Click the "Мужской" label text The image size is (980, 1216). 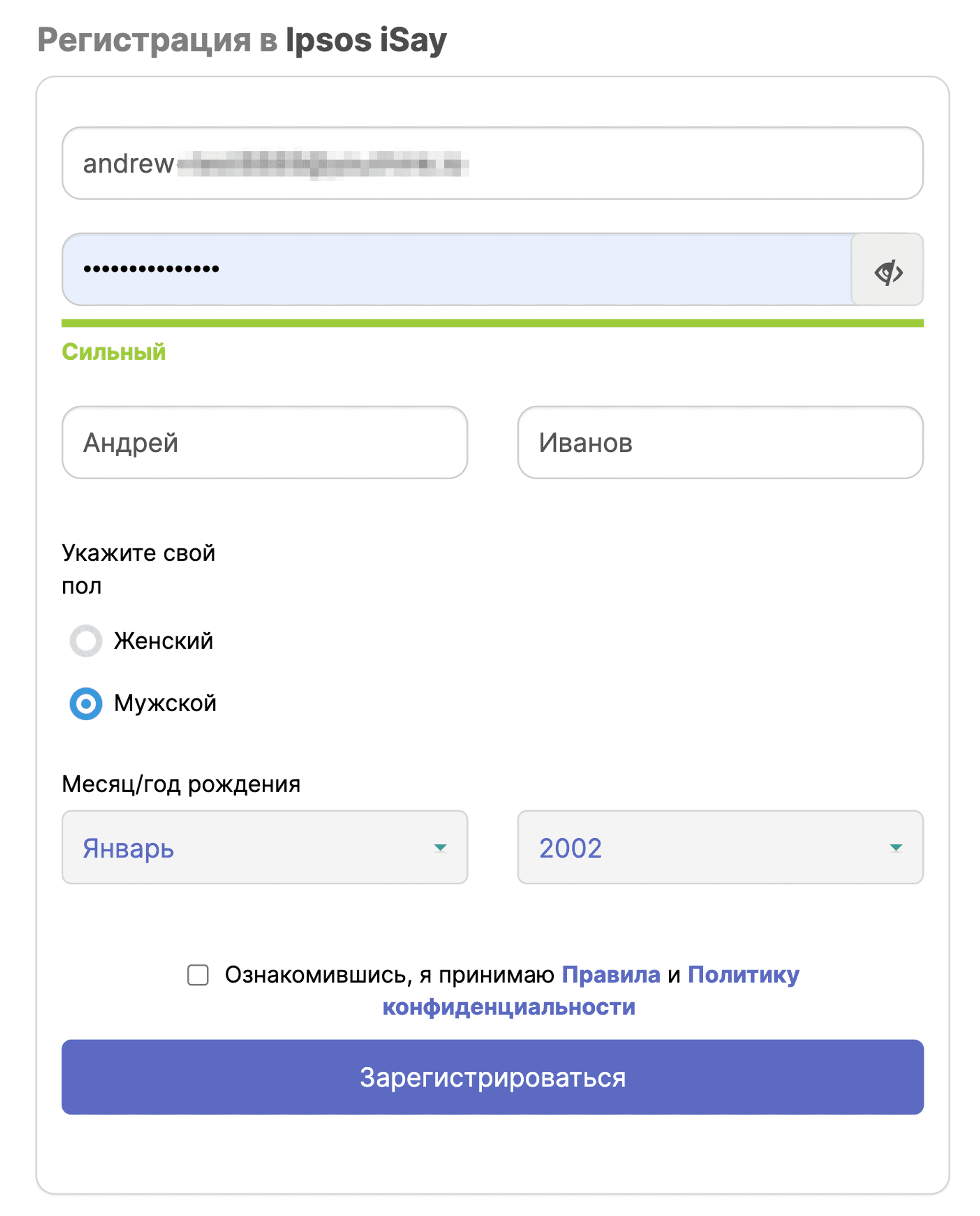[x=166, y=703]
